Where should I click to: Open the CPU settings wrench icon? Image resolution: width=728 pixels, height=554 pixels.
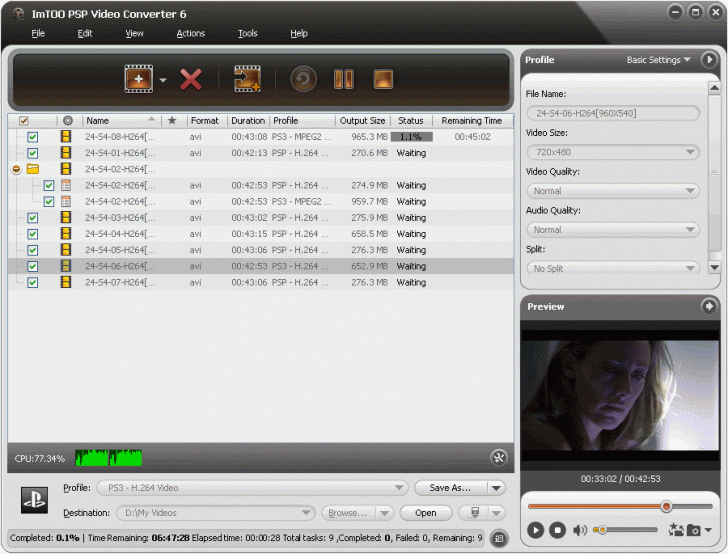pos(499,458)
